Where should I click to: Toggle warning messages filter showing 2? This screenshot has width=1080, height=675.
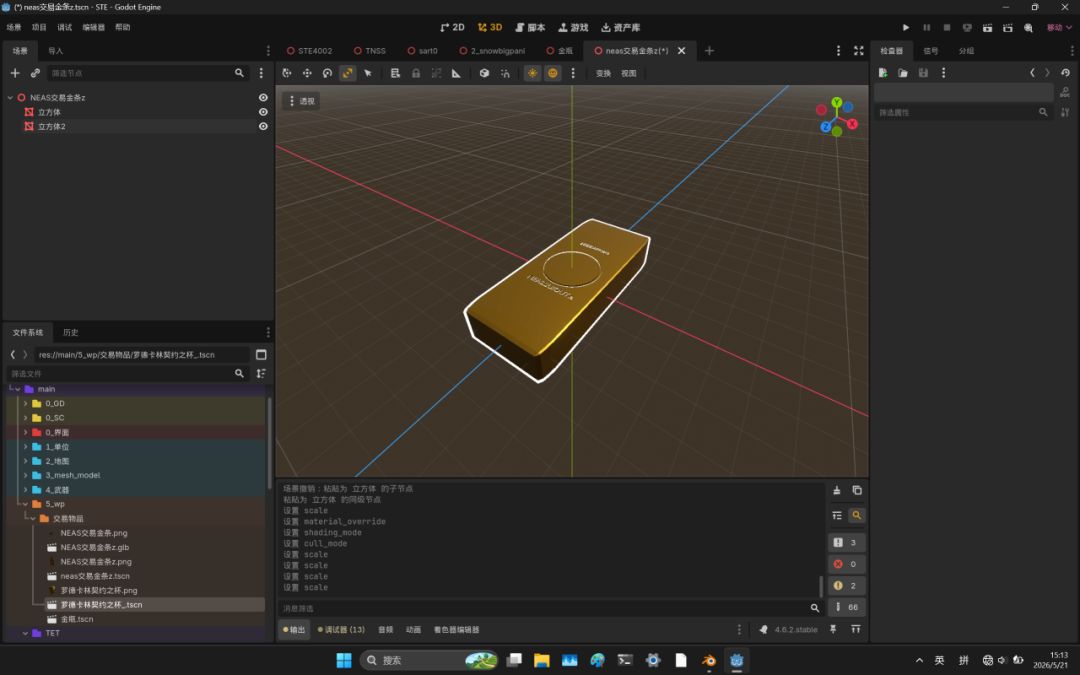(x=847, y=585)
